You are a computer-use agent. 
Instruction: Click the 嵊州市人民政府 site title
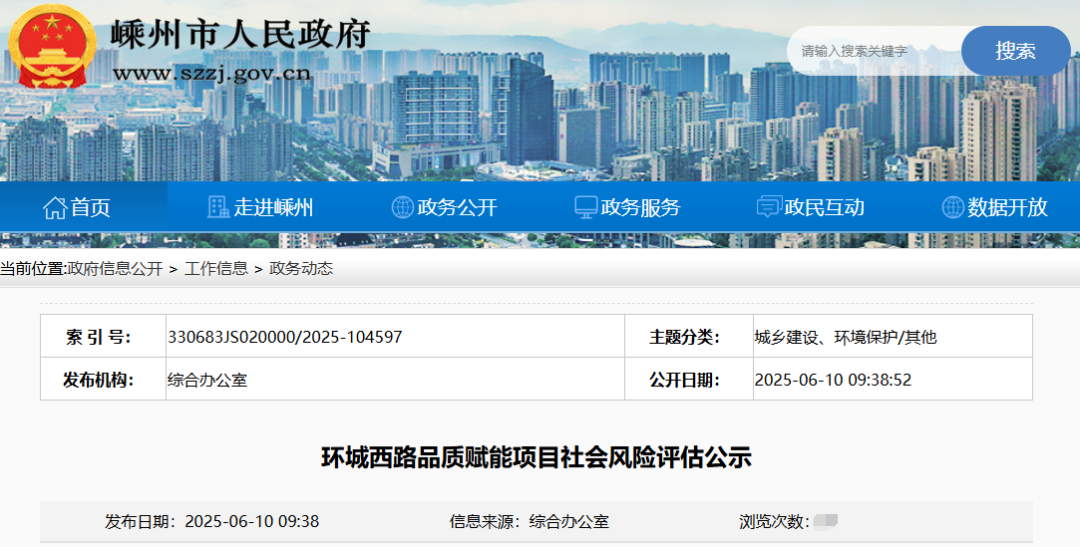[240, 33]
